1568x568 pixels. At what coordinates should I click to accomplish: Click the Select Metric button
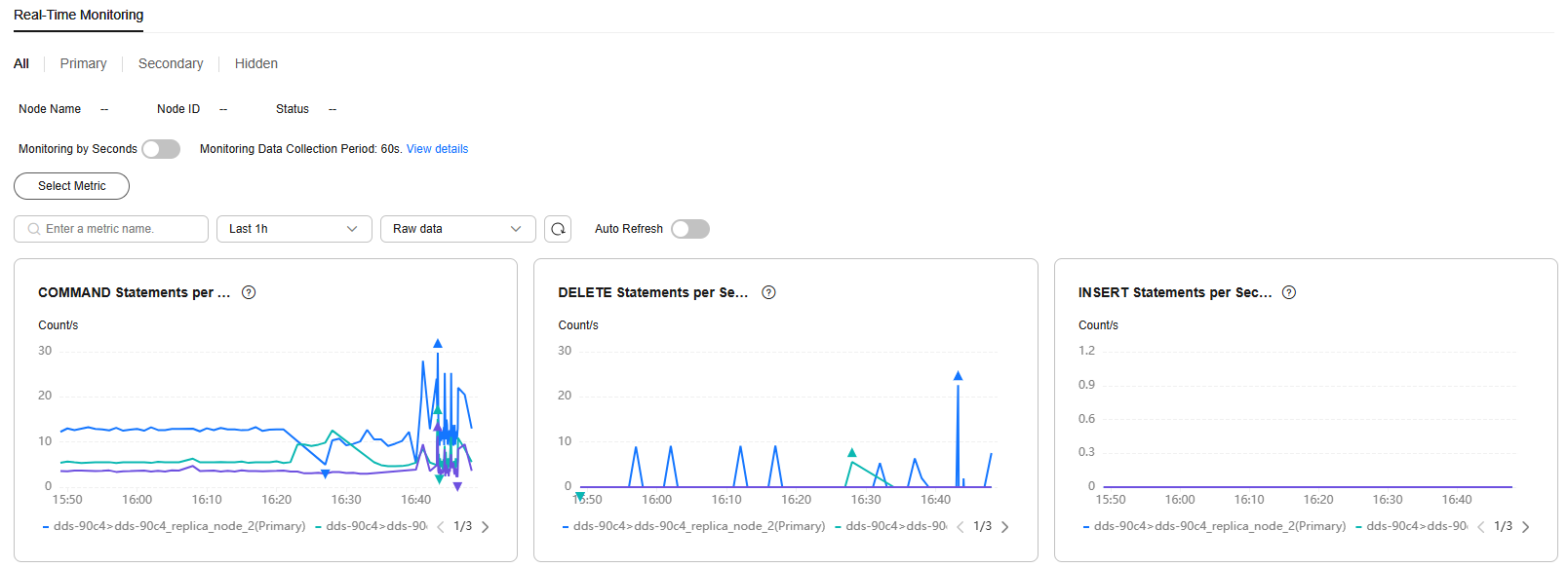[x=71, y=186]
